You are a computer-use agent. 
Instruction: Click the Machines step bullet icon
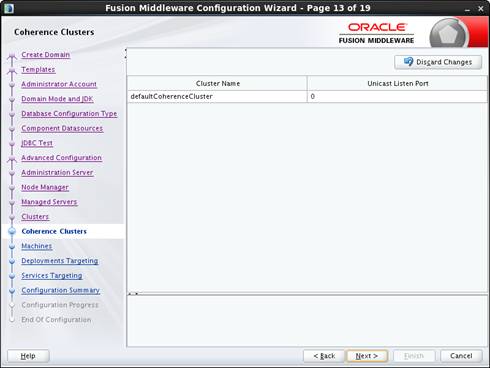point(12,246)
